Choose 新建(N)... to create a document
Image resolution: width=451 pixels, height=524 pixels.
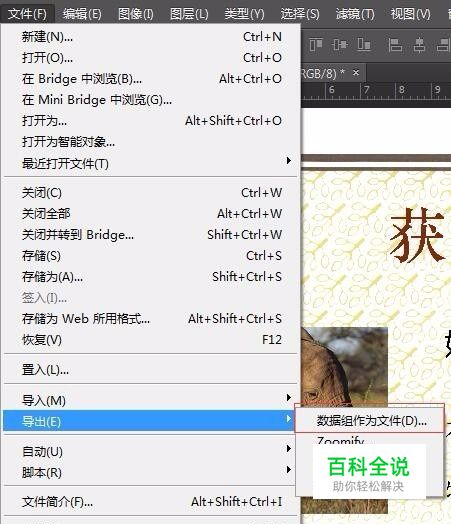point(150,37)
